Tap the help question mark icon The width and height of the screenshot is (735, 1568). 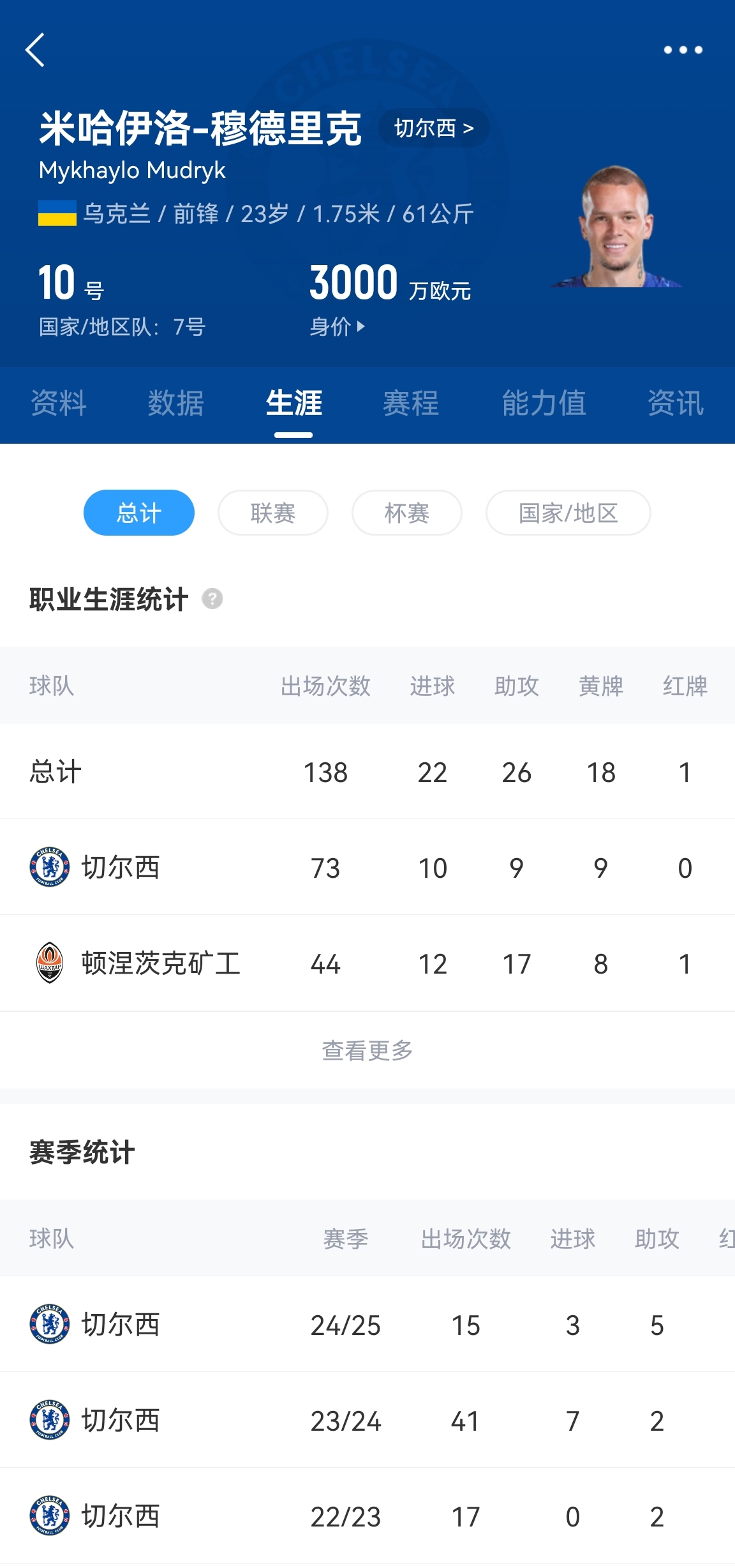click(x=212, y=599)
